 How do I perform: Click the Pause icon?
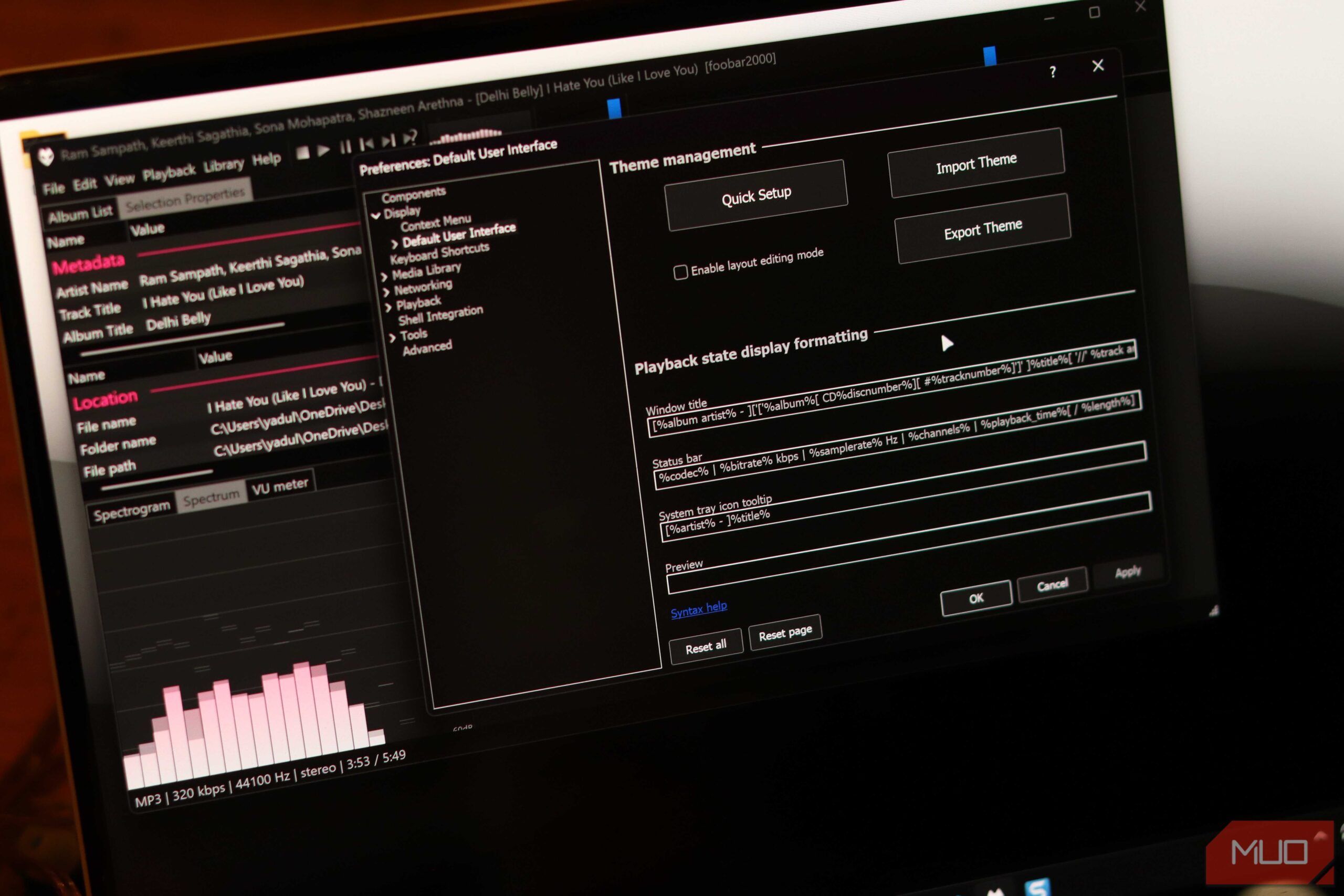(346, 146)
